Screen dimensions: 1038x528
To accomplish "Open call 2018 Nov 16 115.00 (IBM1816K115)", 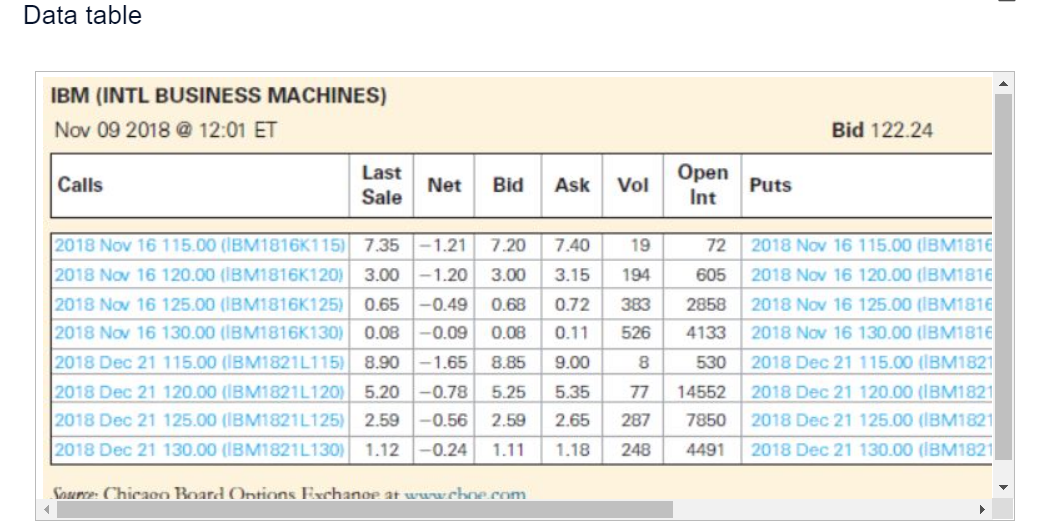I will [200, 245].
